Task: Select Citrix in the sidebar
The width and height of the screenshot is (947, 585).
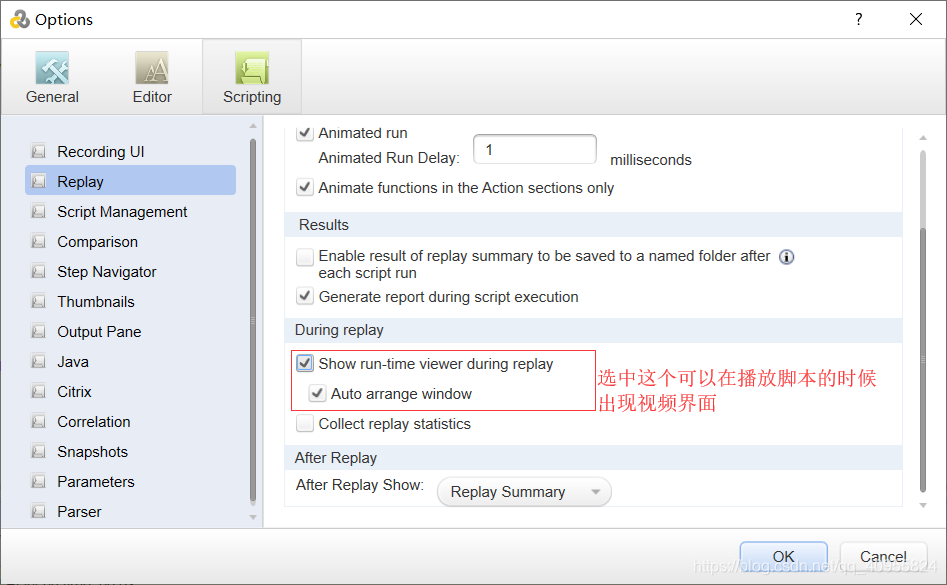Action: point(130,392)
